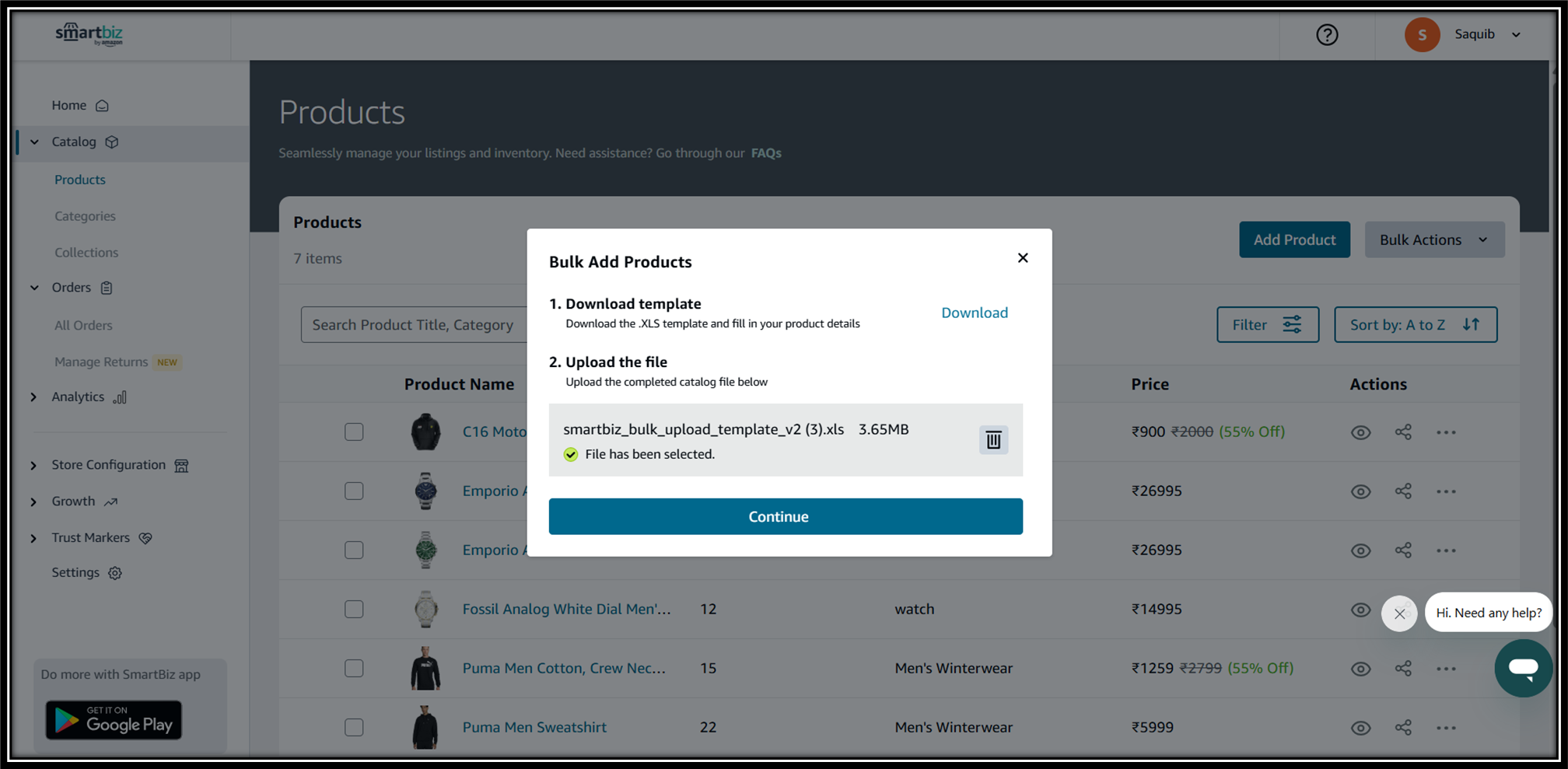Viewport: 1568px width, 769px height.
Task: Close the Bulk Add Products dialog
Action: 1023,257
